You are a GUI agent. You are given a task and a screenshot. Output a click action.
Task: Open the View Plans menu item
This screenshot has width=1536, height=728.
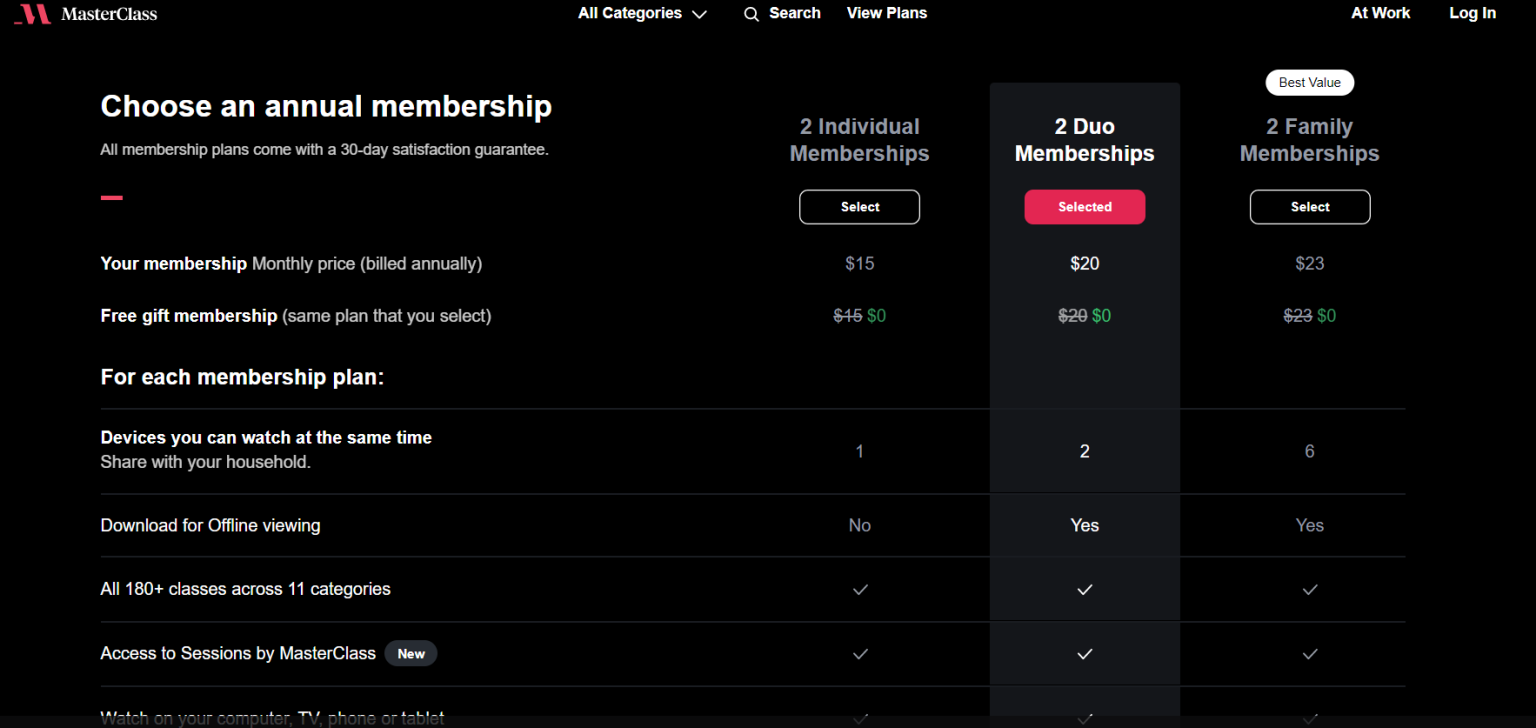tap(886, 13)
